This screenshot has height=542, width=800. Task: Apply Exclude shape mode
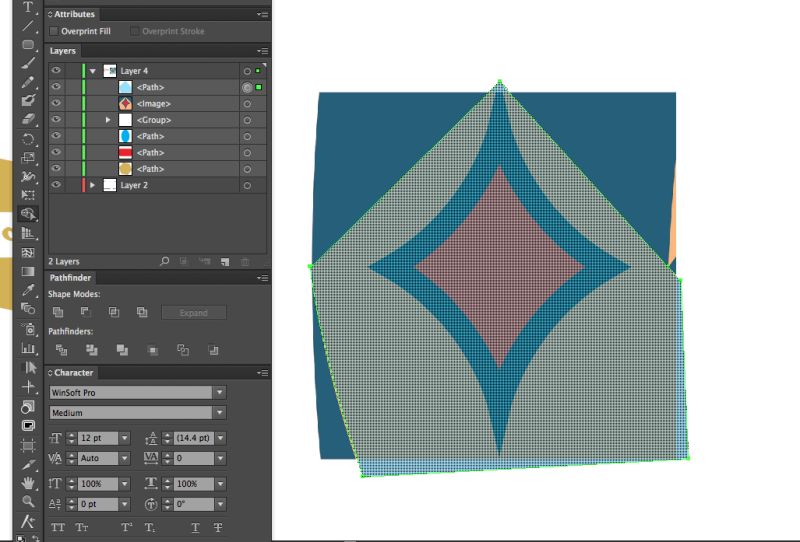point(142,312)
